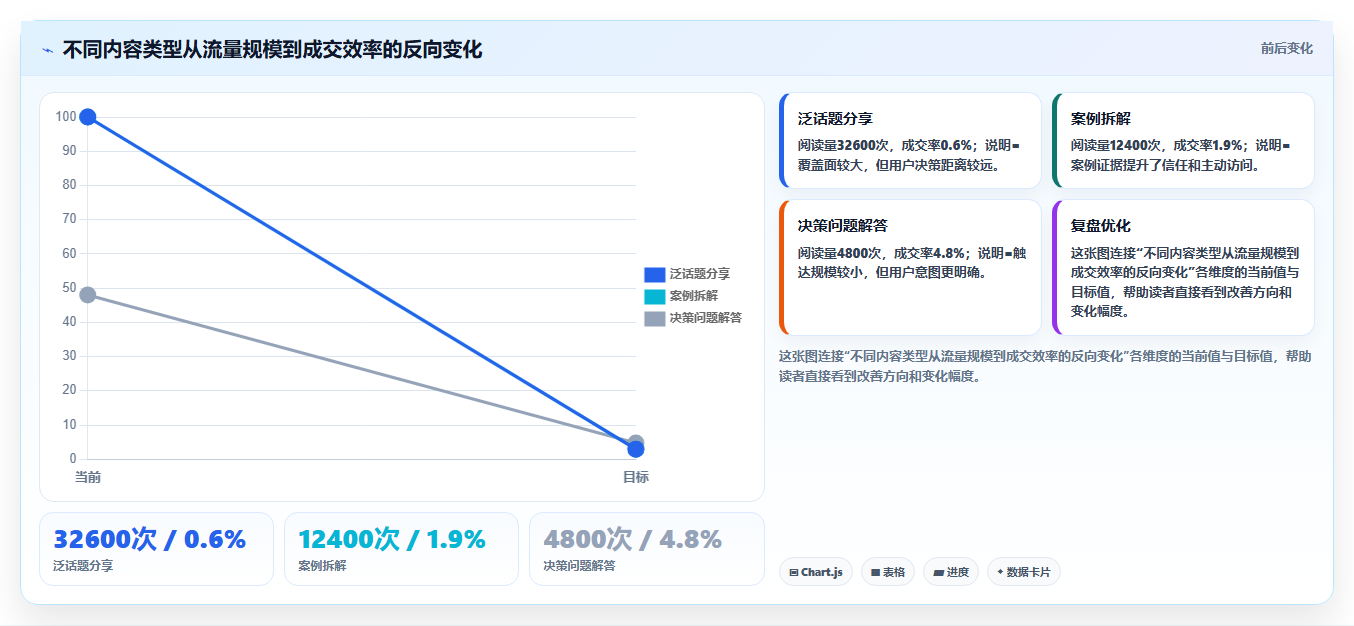Image resolution: width=1354 pixels, height=626 pixels.
Task: Select the 12400次 / 1.9% stat card
Action: pos(401,549)
